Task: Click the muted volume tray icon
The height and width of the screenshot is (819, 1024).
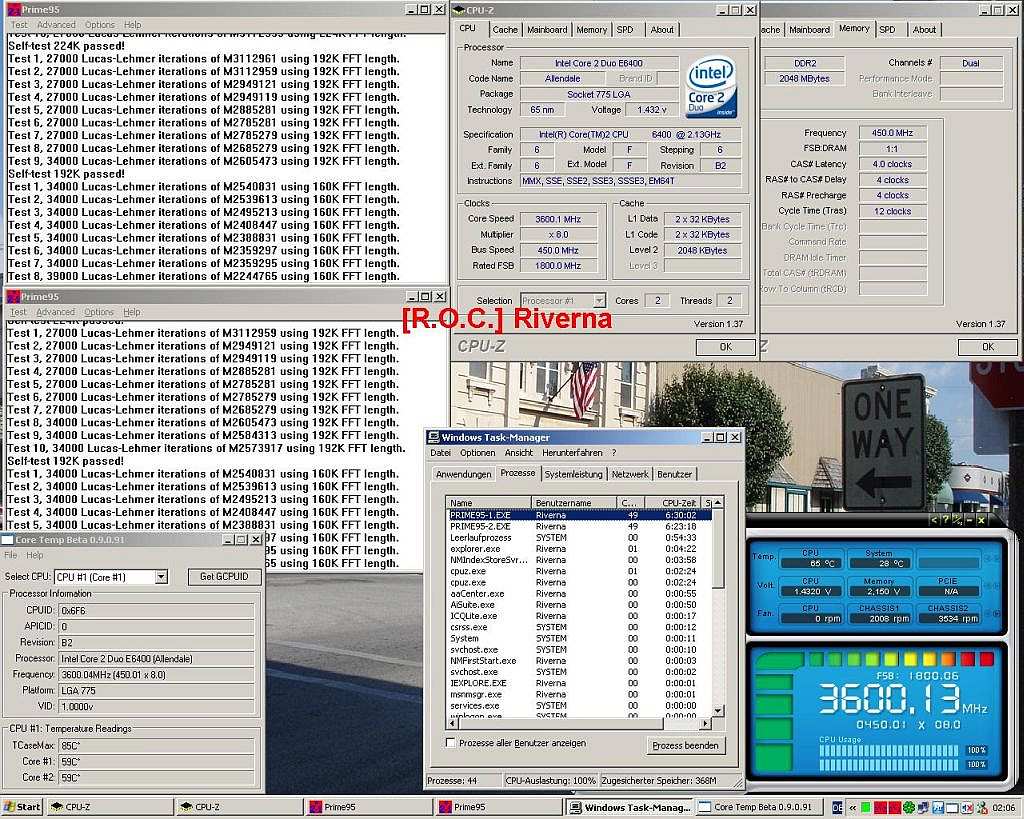Action: coord(968,808)
